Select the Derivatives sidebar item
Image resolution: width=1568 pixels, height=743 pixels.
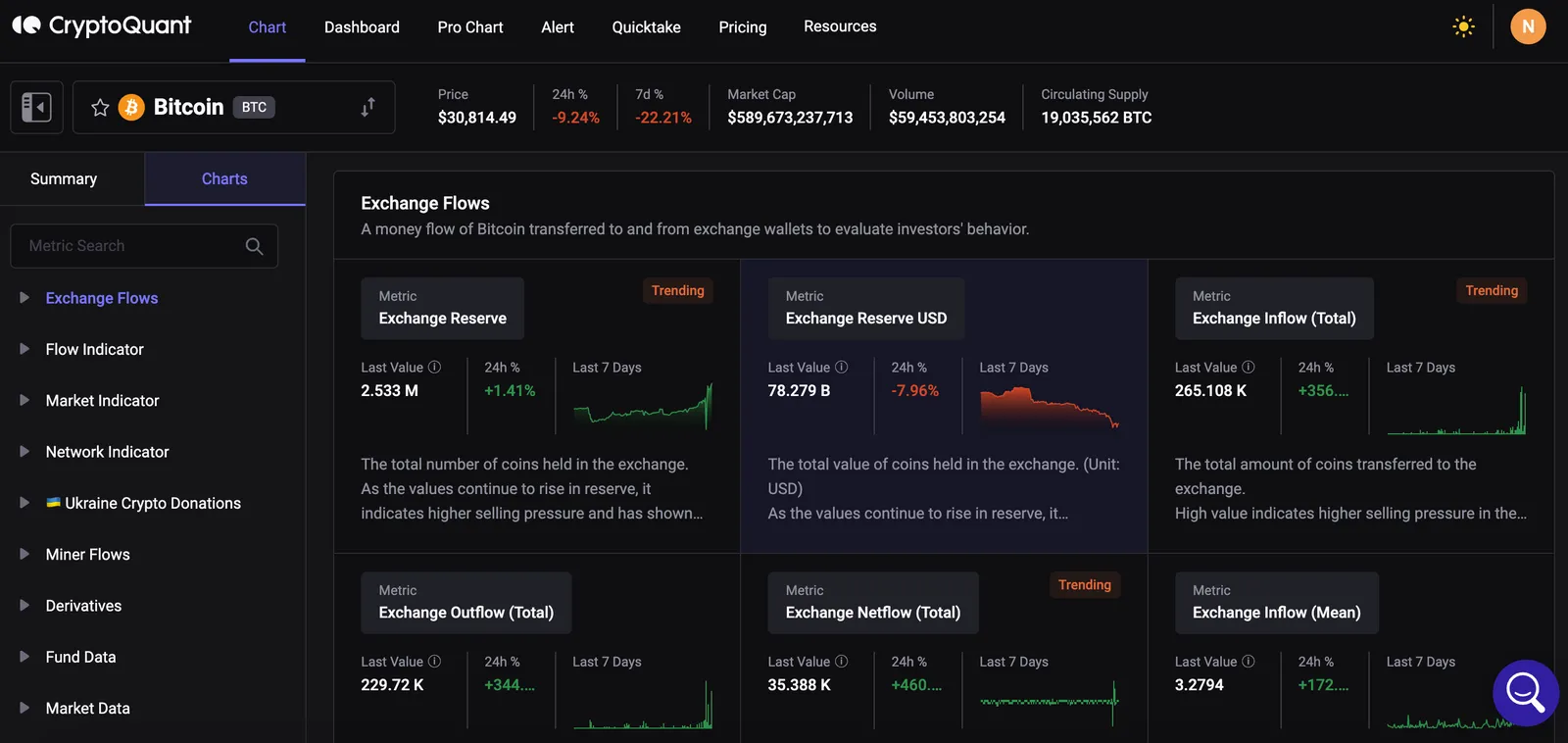click(x=83, y=605)
